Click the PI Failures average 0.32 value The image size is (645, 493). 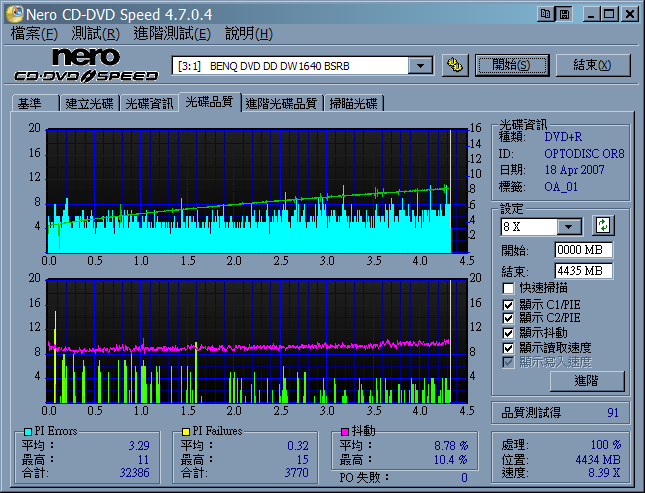[x=298, y=446]
